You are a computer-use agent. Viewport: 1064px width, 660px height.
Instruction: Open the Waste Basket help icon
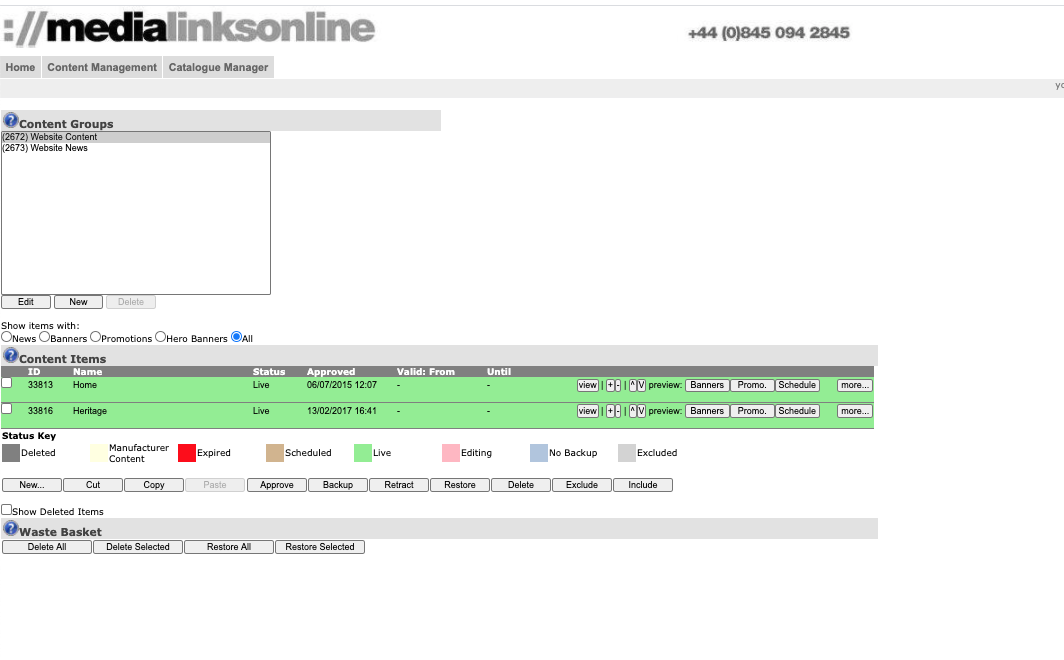(10, 528)
